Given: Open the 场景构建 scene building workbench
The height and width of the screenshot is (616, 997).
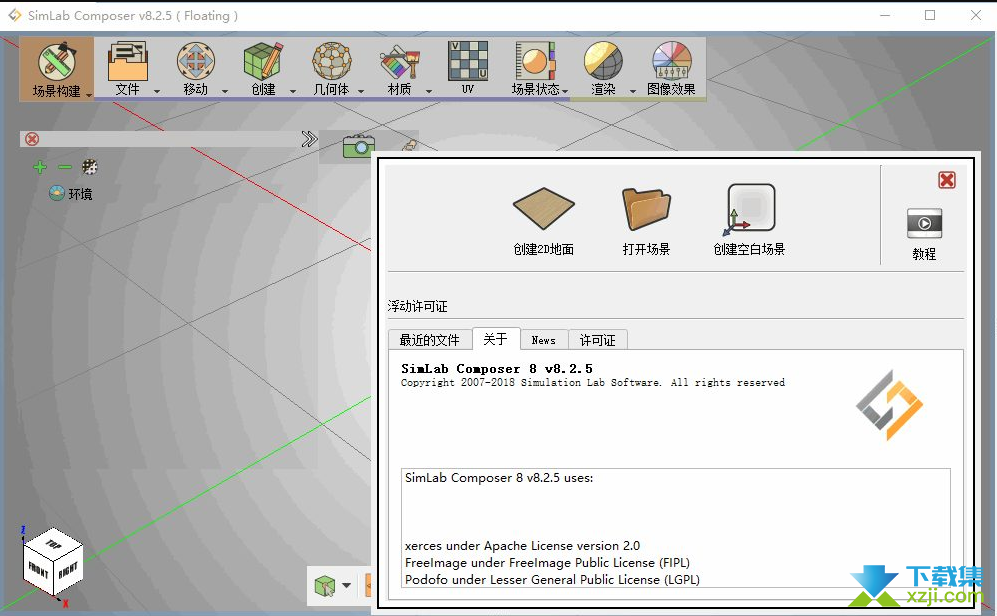Looking at the screenshot, I should click(57, 69).
